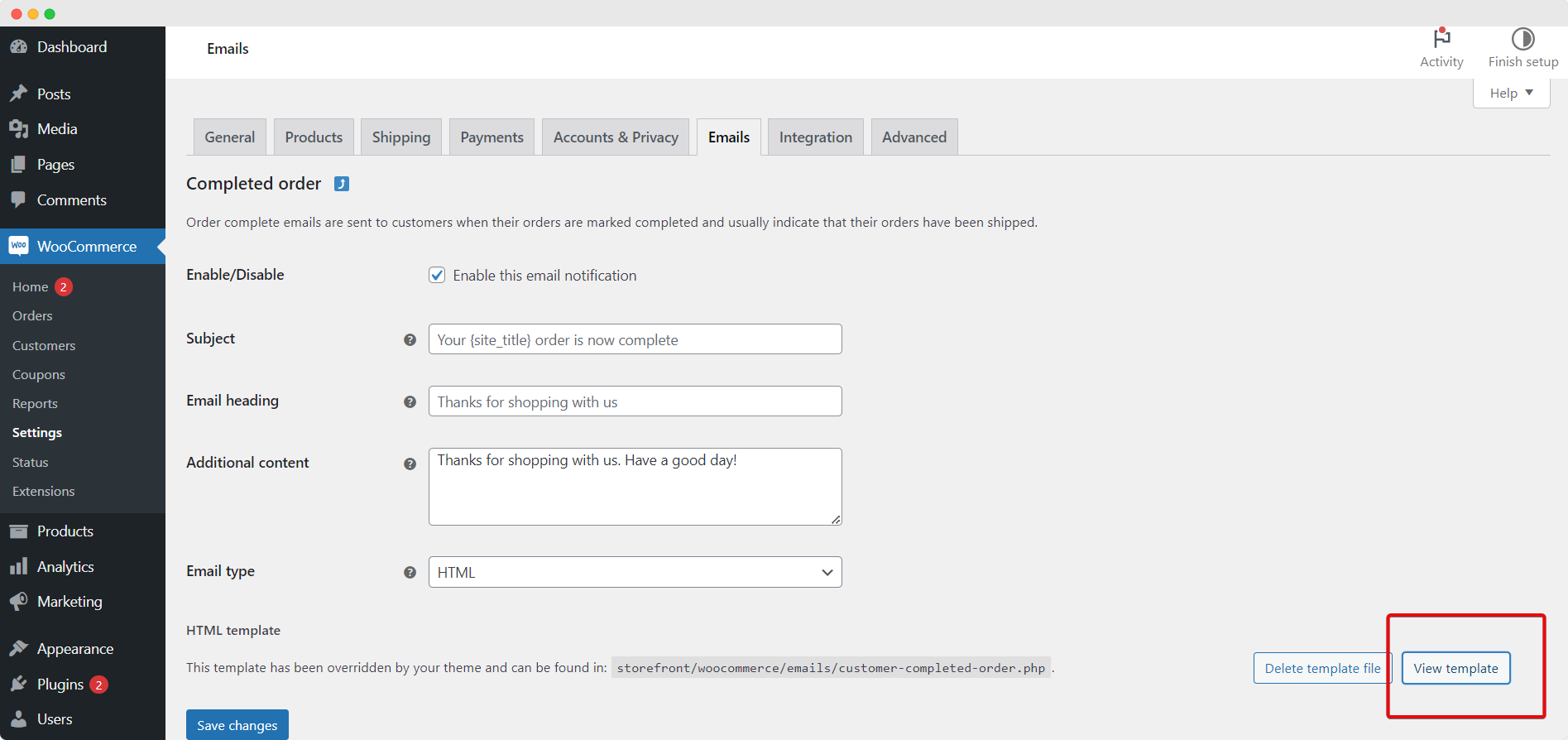Click the green macOS maximize button

coord(50,14)
